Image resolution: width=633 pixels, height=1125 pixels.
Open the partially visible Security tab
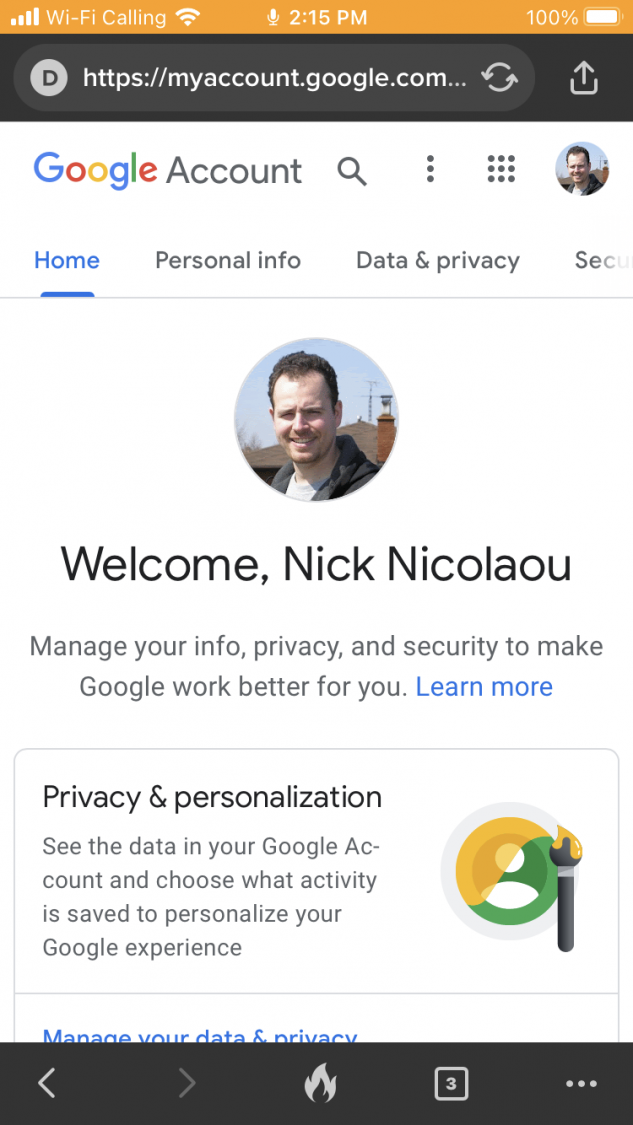[x=603, y=261]
